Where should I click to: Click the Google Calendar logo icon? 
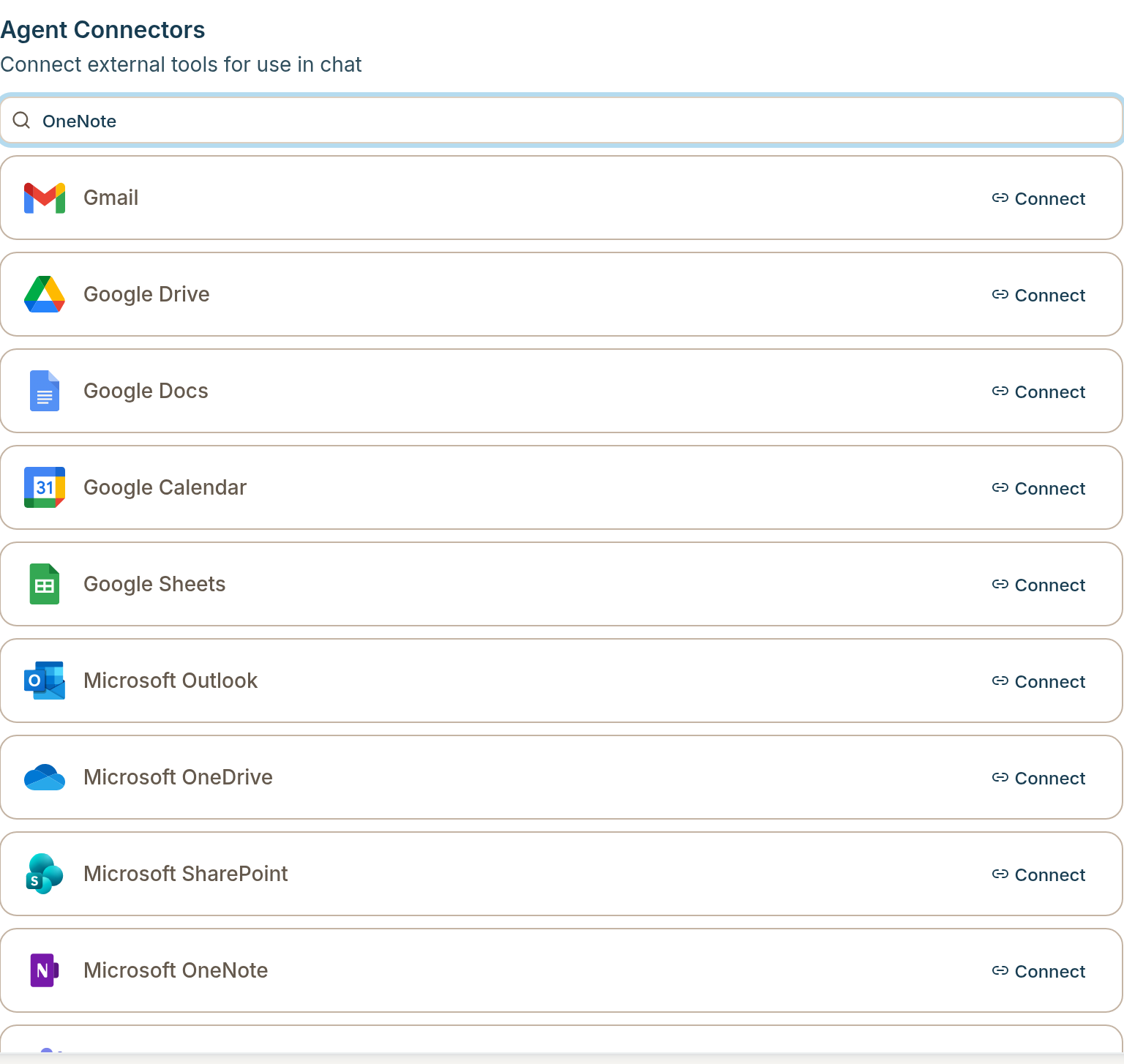tap(45, 487)
